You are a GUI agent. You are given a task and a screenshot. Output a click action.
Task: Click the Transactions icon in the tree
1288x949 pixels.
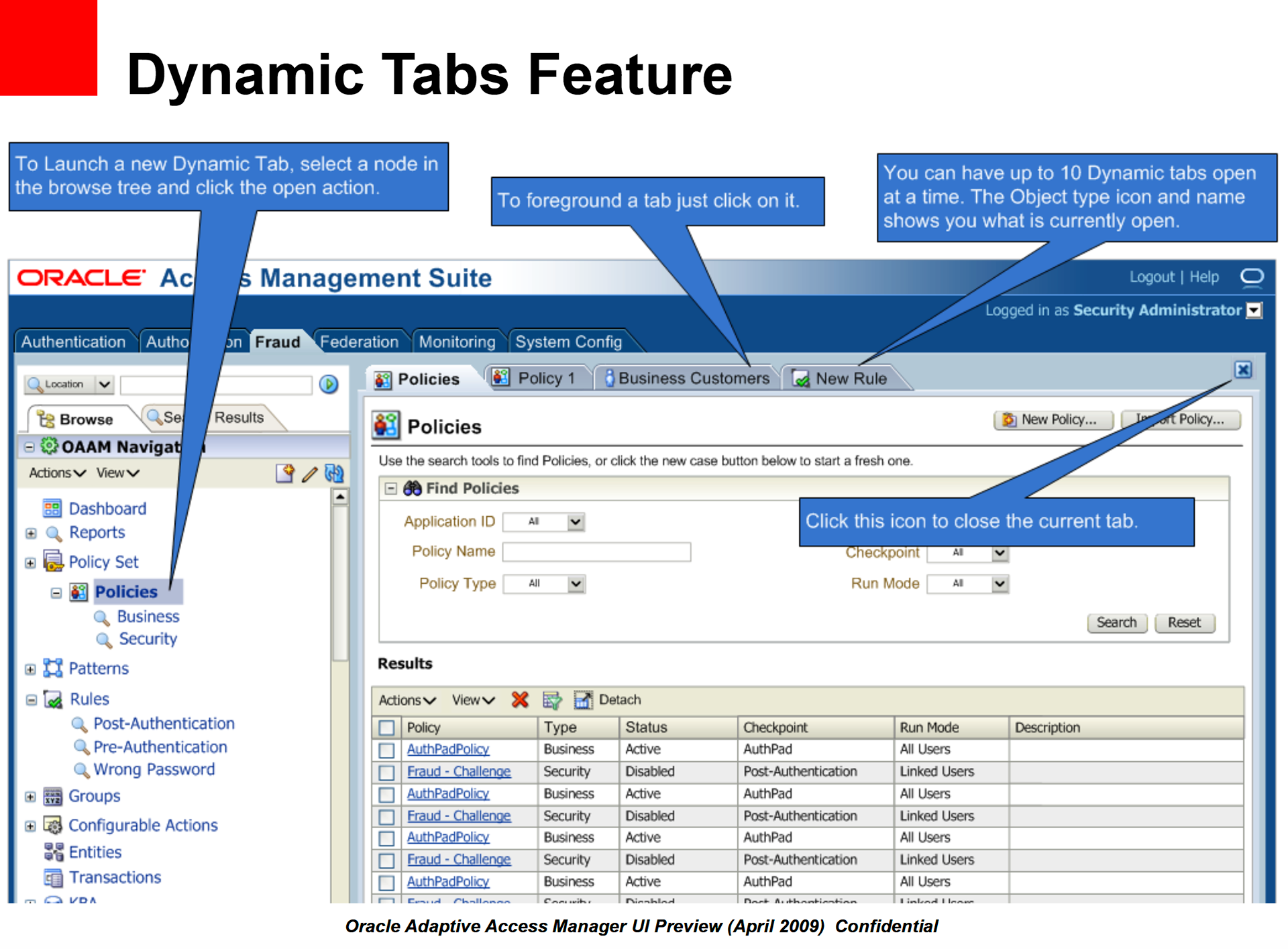click(x=52, y=877)
